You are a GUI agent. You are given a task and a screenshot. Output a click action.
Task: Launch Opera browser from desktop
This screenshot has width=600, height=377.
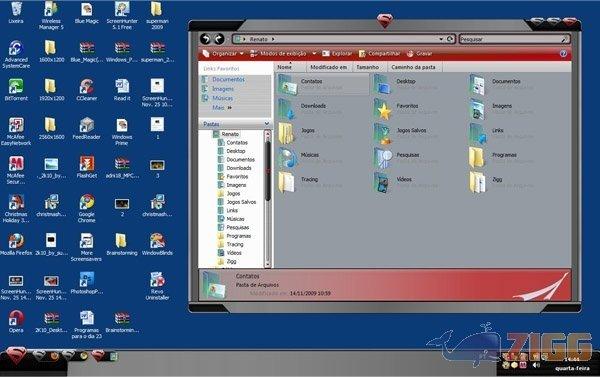click(16, 322)
